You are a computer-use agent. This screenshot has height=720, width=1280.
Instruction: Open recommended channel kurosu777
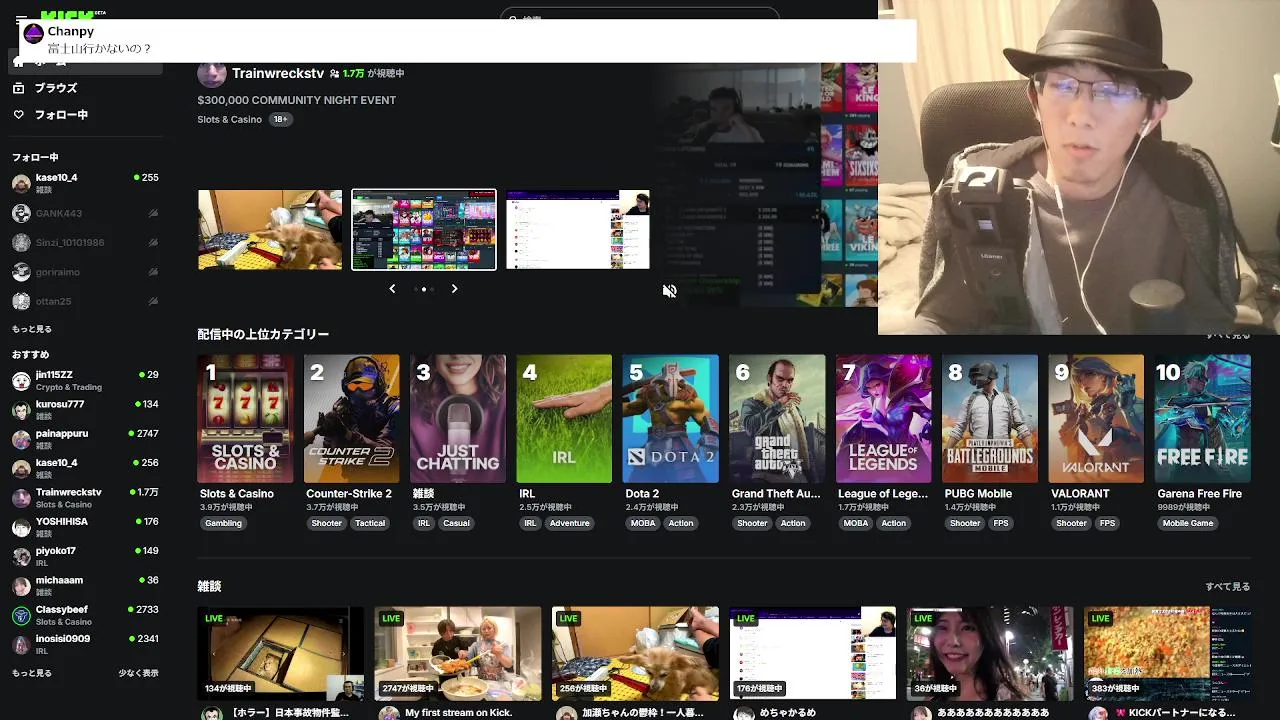[x=85, y=409]
